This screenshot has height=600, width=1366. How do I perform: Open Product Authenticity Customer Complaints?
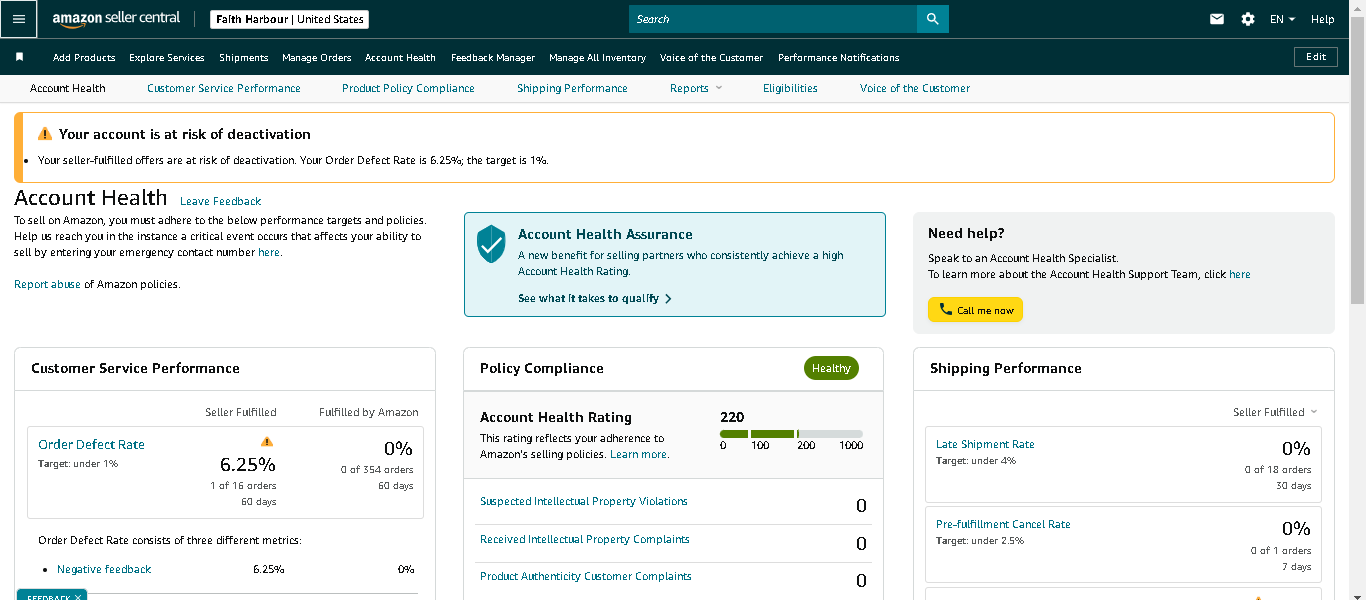586,577
